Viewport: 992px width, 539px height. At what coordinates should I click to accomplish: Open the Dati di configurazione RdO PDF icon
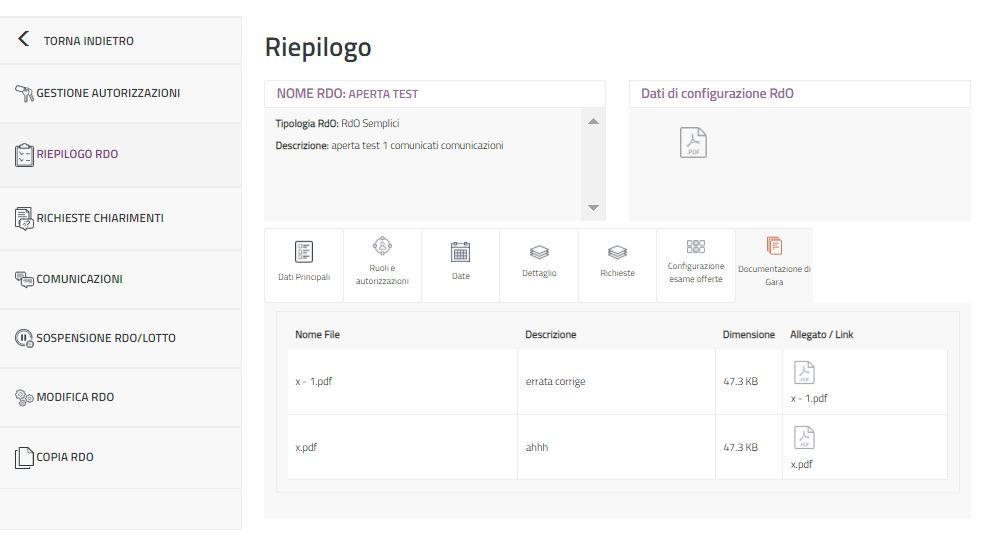pyautogui.click(x=693, y=143)
